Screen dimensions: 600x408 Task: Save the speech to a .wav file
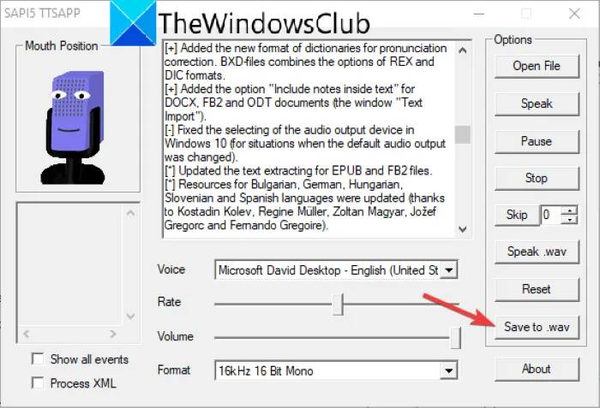coord(536,327)
